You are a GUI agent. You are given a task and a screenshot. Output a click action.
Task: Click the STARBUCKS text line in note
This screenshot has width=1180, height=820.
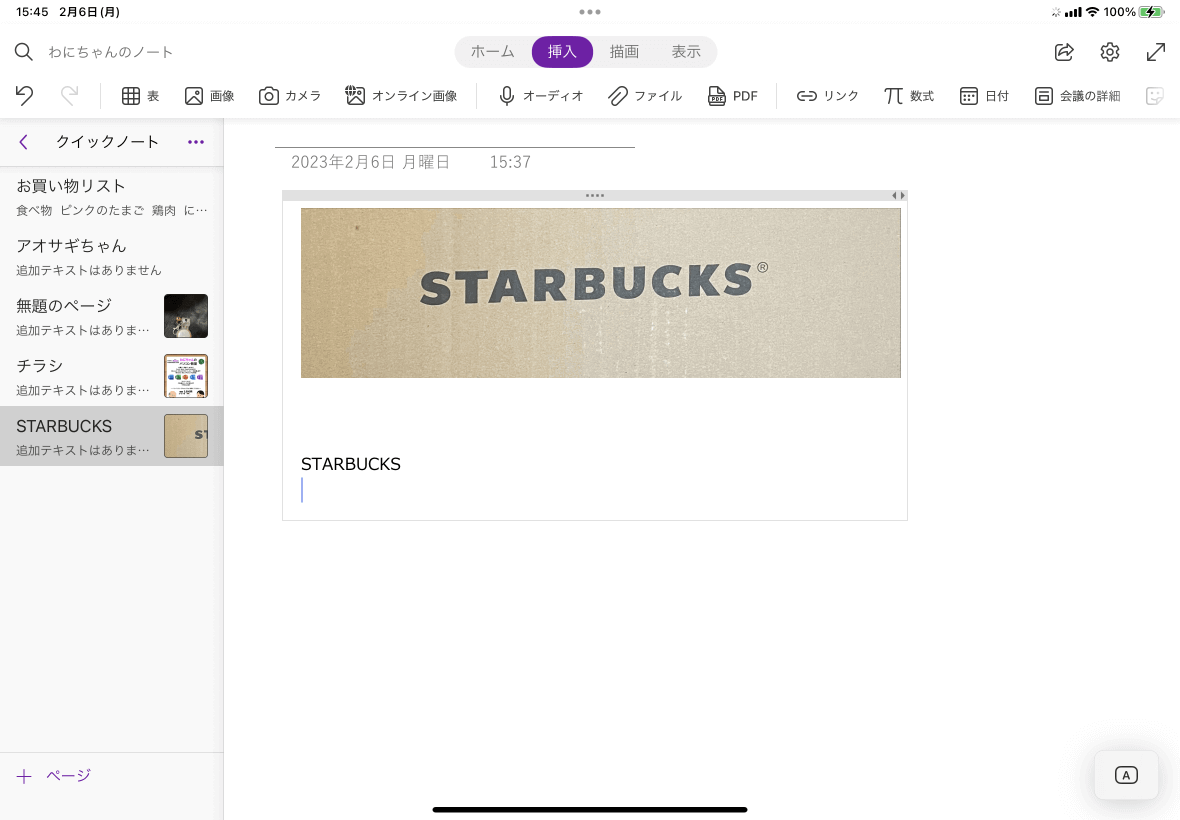[351, 464]
